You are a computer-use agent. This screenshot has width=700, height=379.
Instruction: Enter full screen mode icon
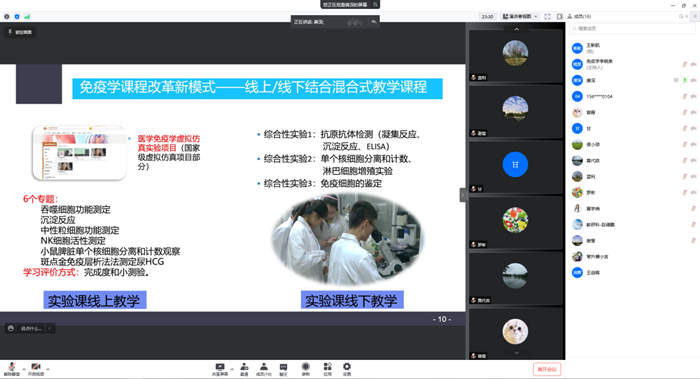click(x=547, y=17)
